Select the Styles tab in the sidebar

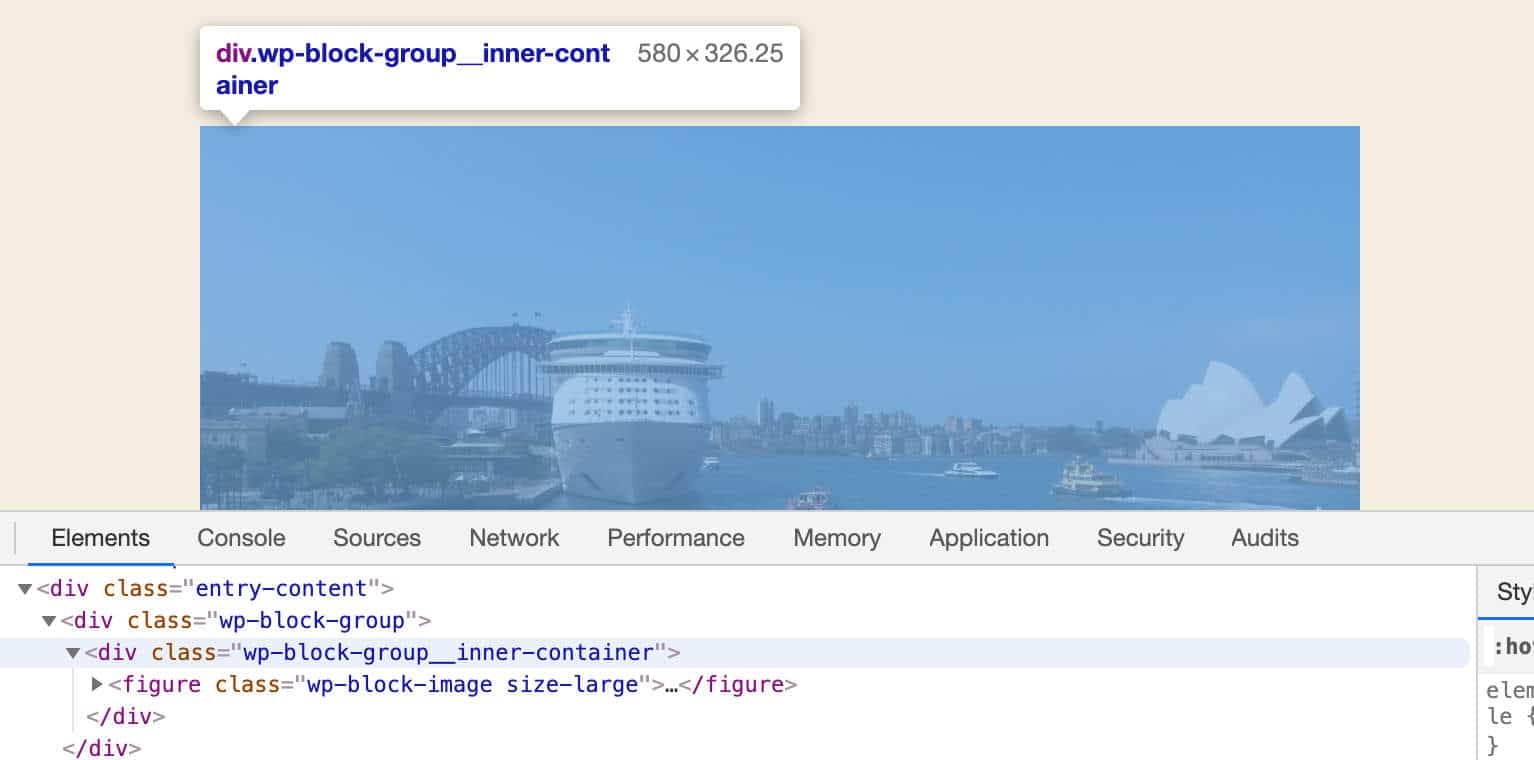click(1512, 592)
